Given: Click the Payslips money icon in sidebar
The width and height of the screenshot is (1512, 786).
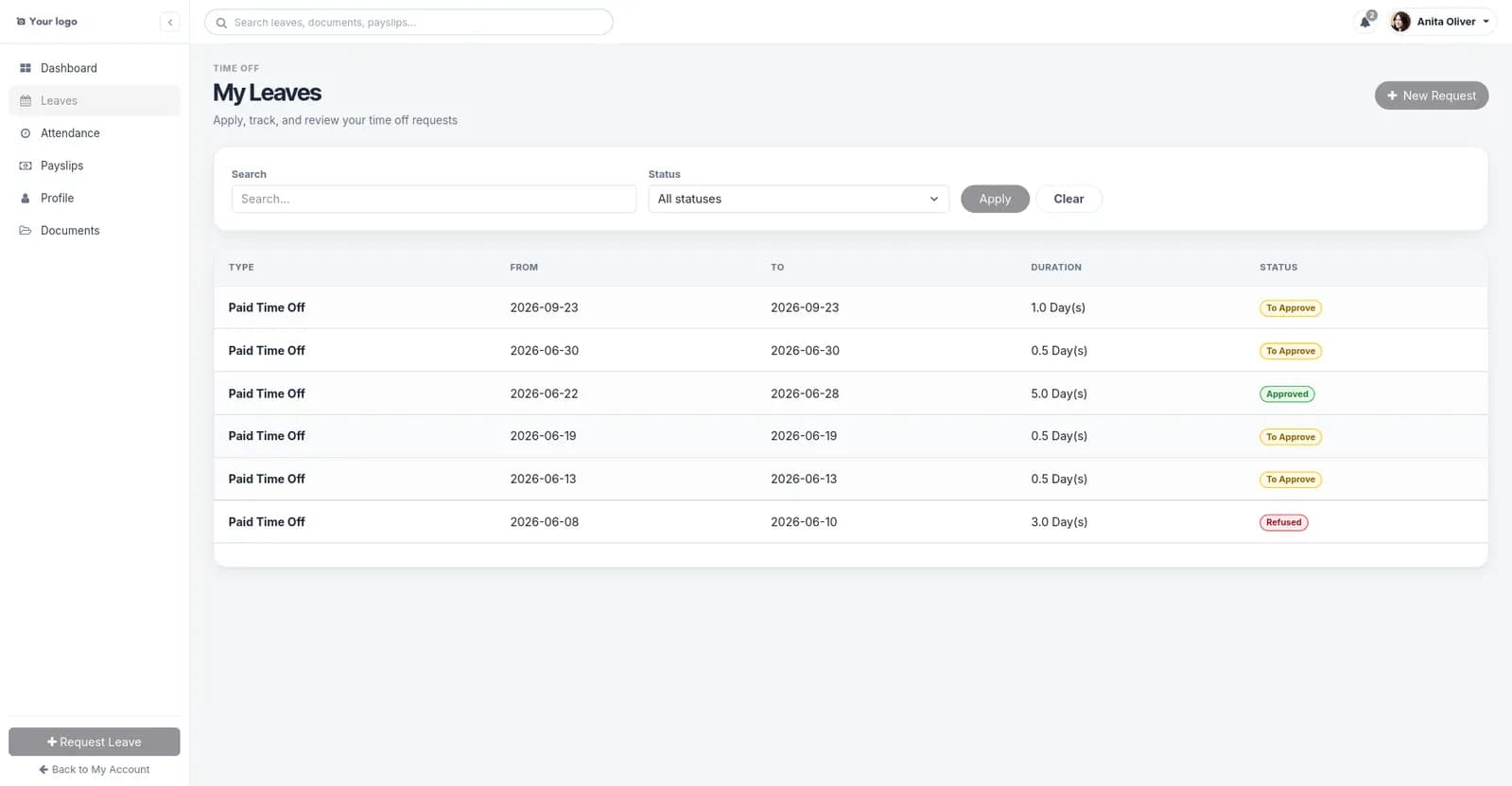Looking at the screenshot, I should 26,166.
